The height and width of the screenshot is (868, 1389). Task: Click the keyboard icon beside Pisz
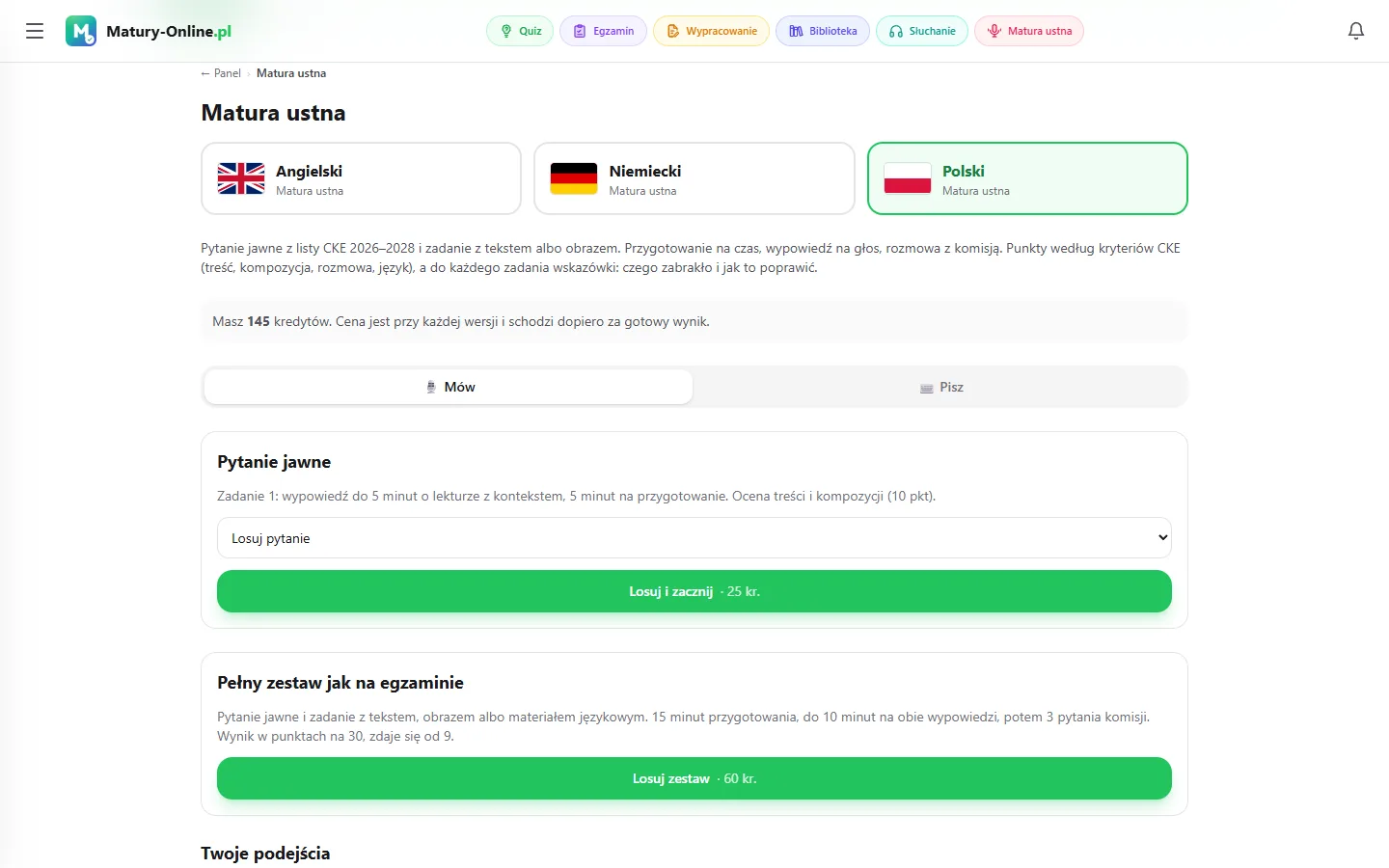[926, 388]
